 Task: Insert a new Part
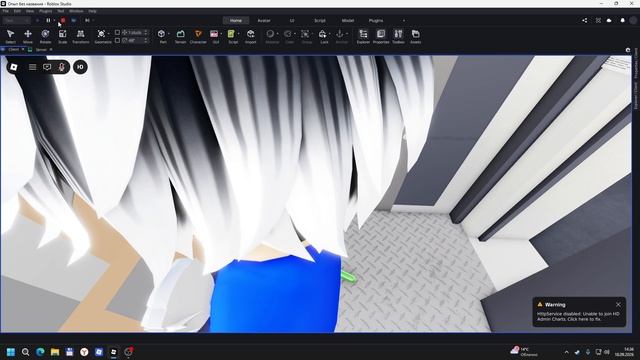click(x=162, y=36)
